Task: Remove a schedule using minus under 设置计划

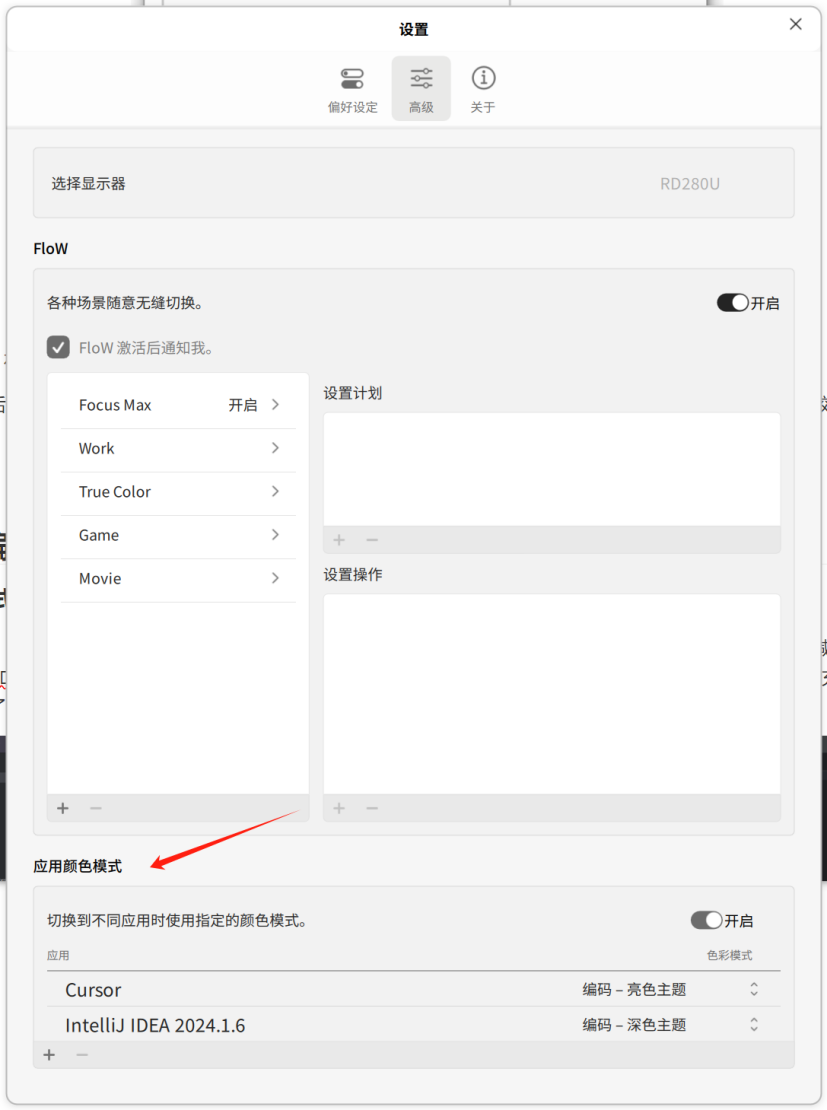Action: [371, 540]
